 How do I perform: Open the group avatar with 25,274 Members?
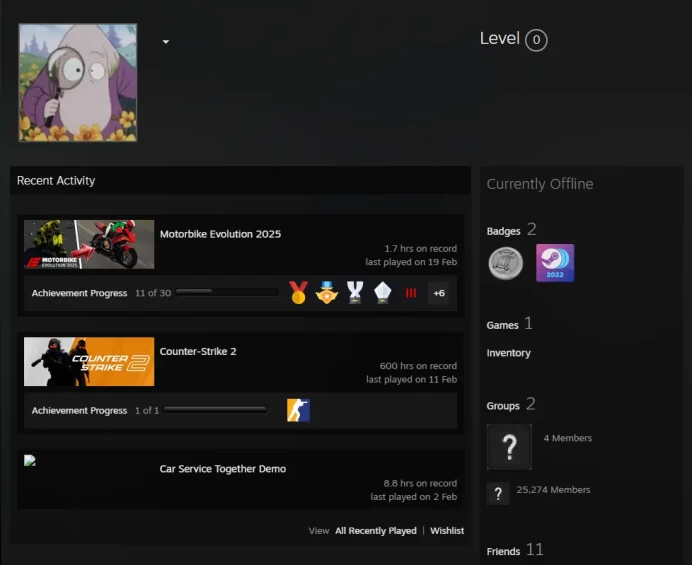coord(498,493)
